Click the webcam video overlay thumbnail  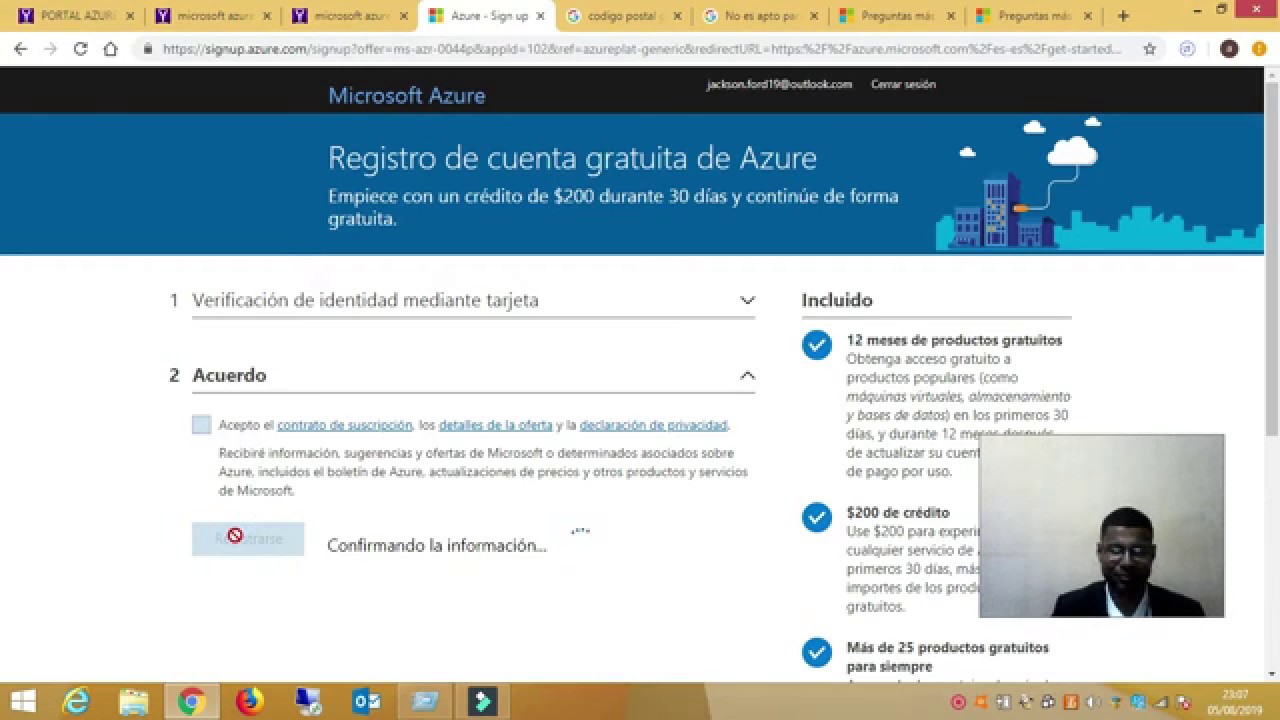point(1101,526)
